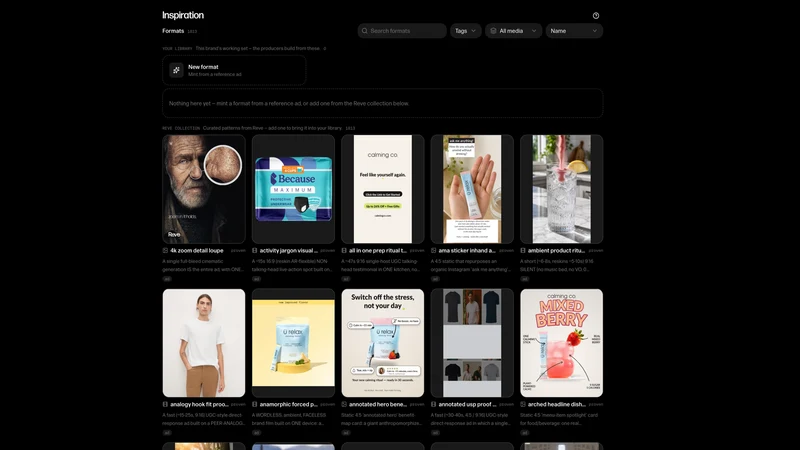Viewport: 800px width, 450px height.
Task: Click media-type icon beside ambient product ritu
Action: tap(523, 251)
